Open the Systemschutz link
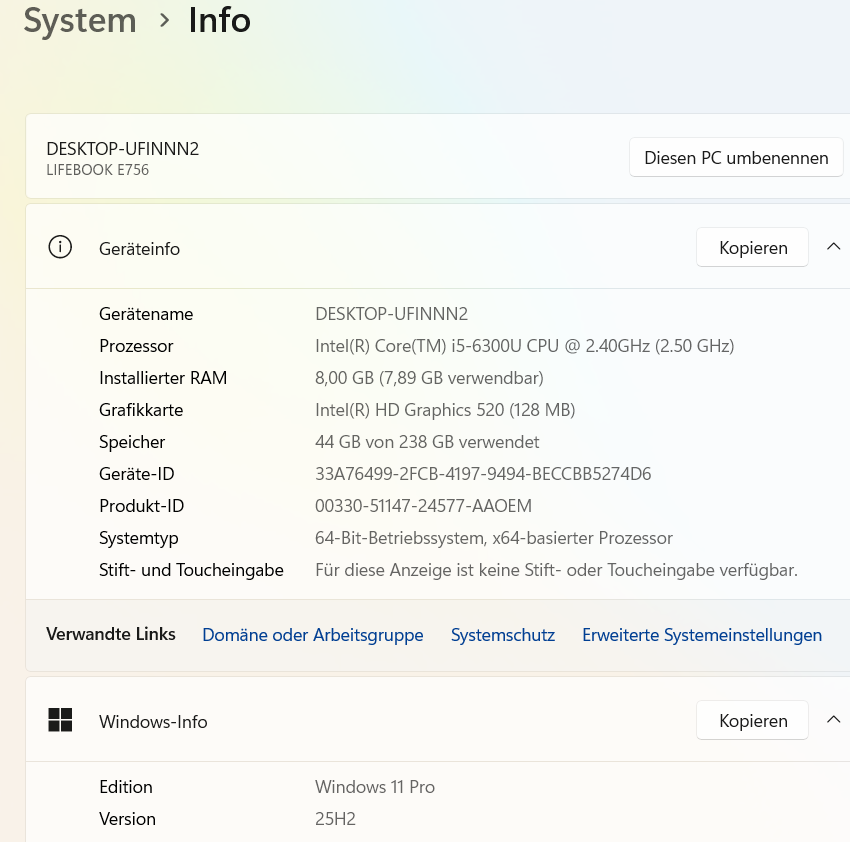 (503, 635)
